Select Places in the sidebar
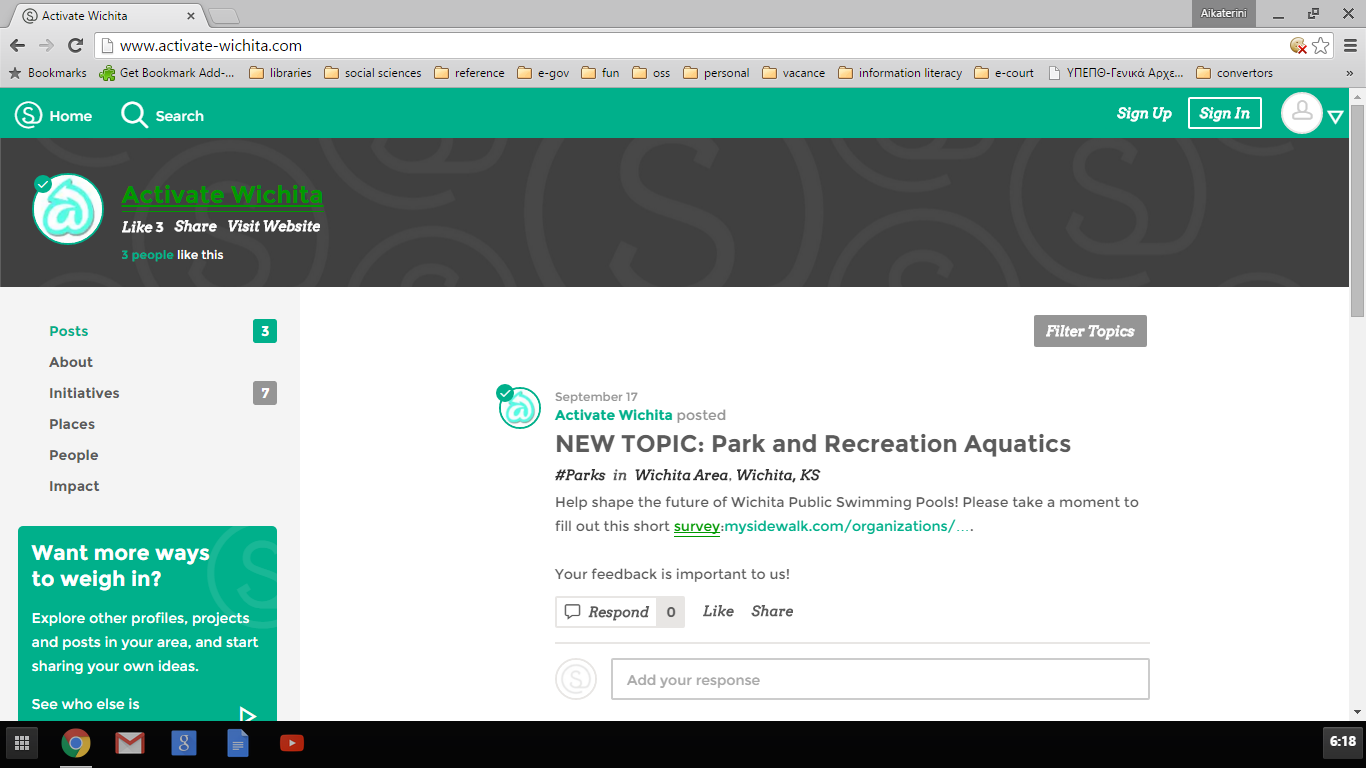1366x768 pixels. [72, 424]
